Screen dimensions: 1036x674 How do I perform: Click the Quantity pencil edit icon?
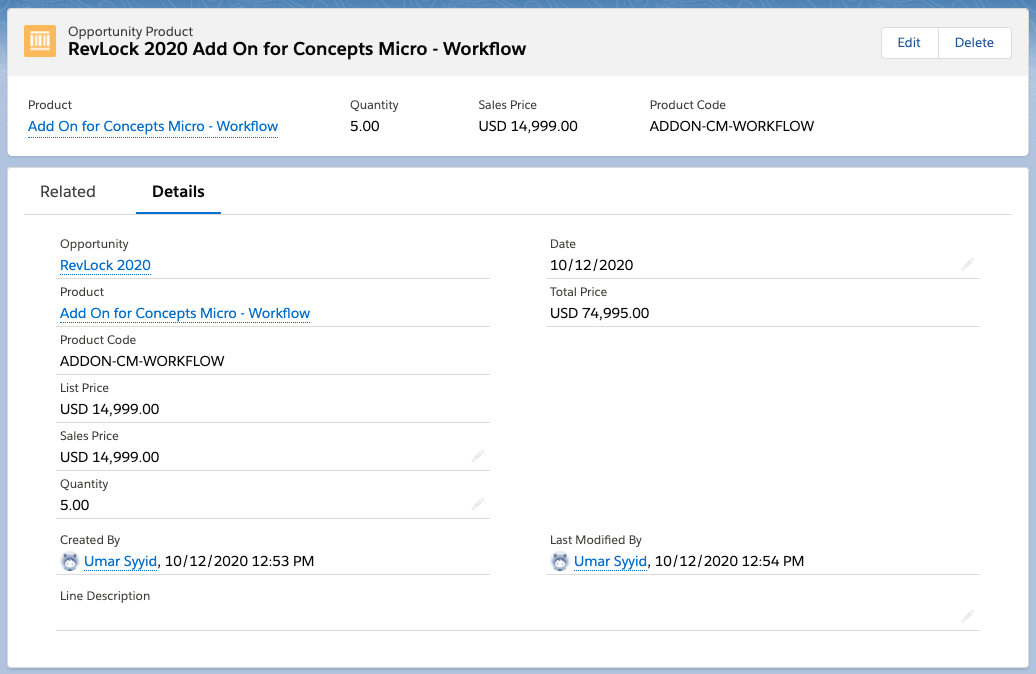[x=478, y=504]
